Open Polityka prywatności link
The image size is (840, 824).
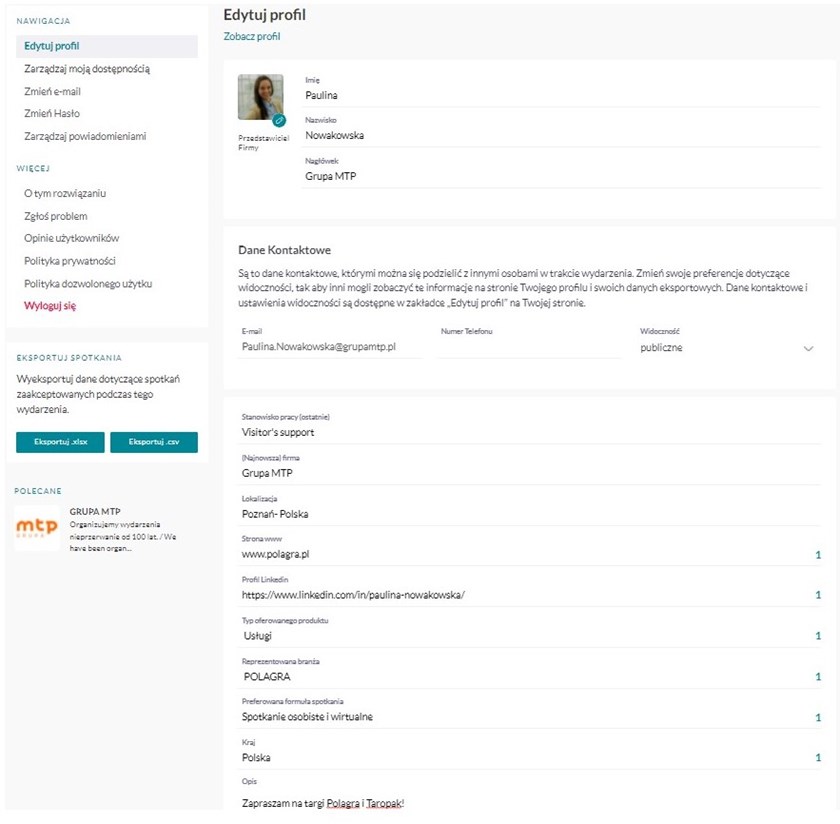click(70, 261)
